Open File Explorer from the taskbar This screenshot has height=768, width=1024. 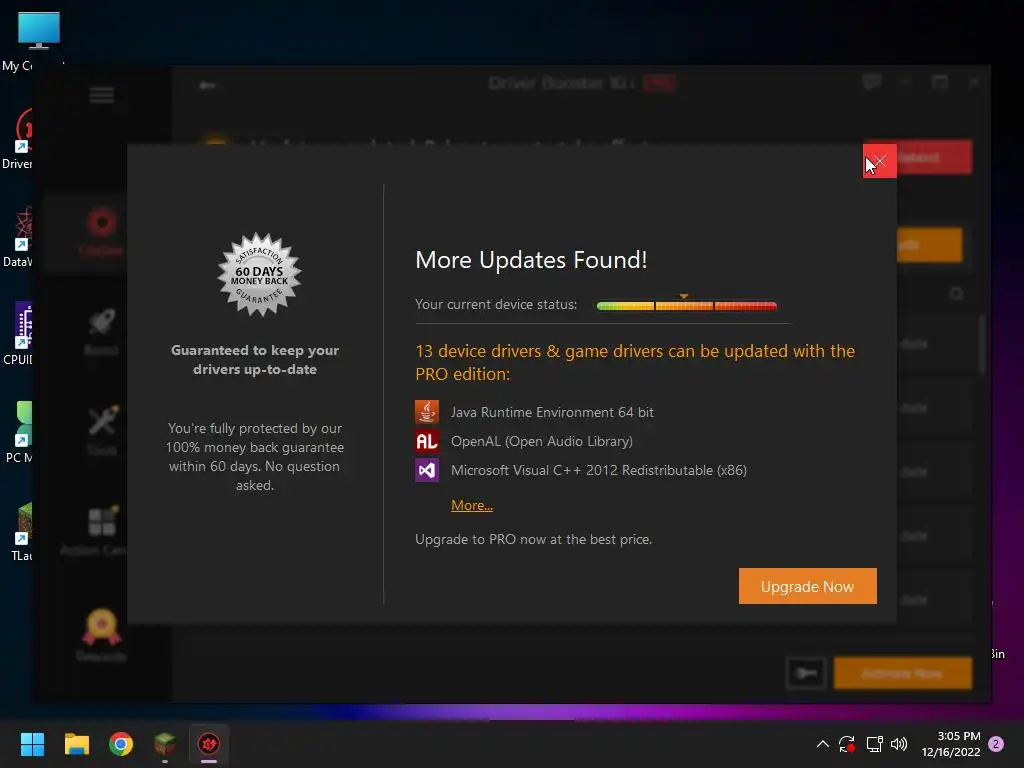tap(76, 744)
